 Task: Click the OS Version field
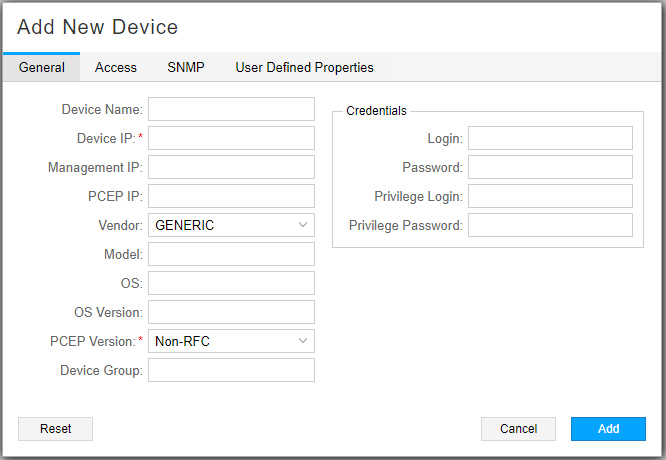tap(231, 312)
